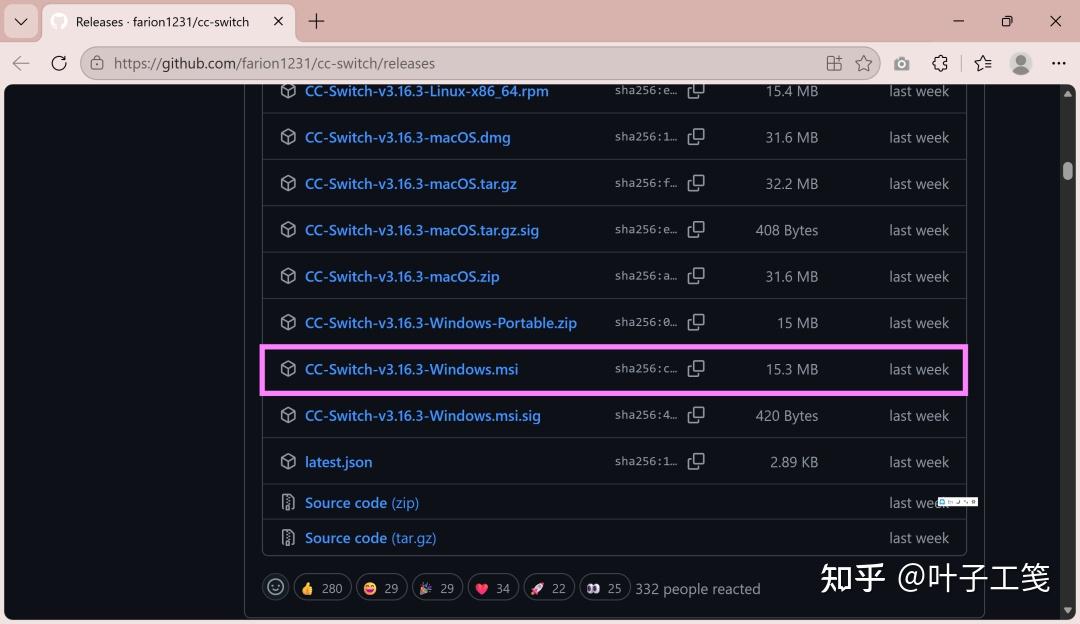Click the 332 people reacted text
The height and width of the screenshot is (624, 1080).
point(698,589)
